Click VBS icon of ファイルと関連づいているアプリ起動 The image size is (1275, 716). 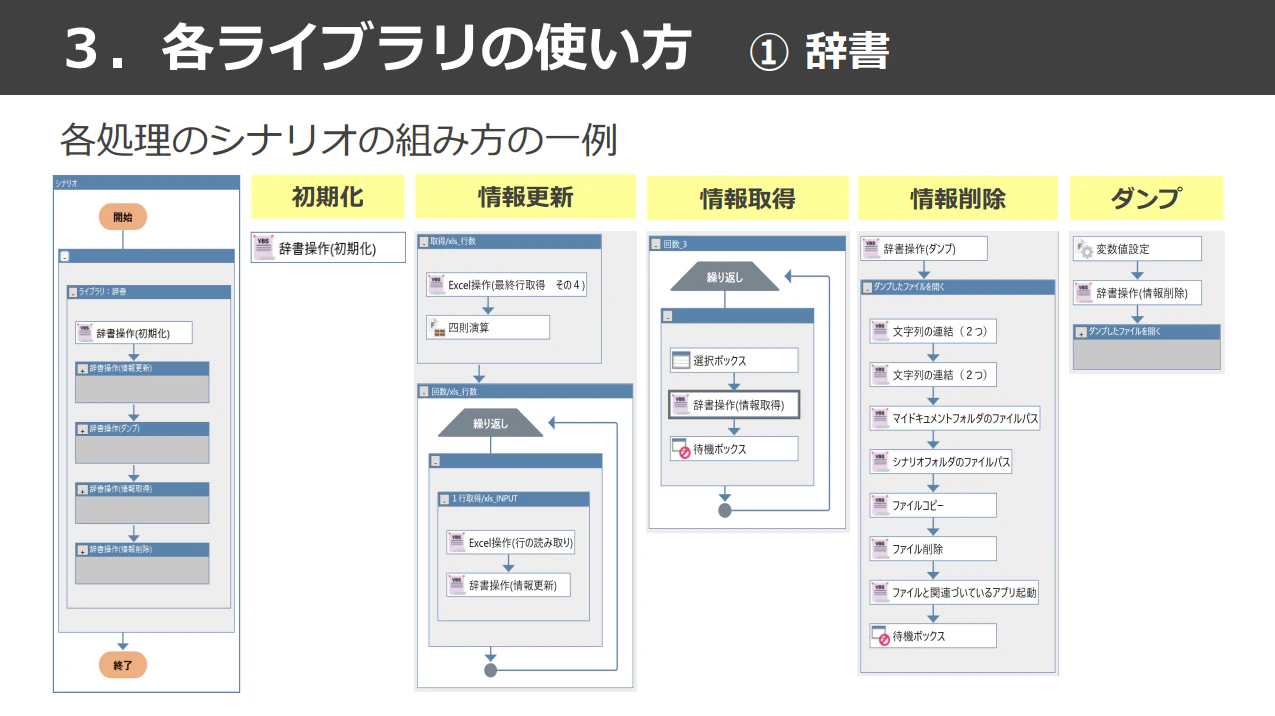pos(880,592)
